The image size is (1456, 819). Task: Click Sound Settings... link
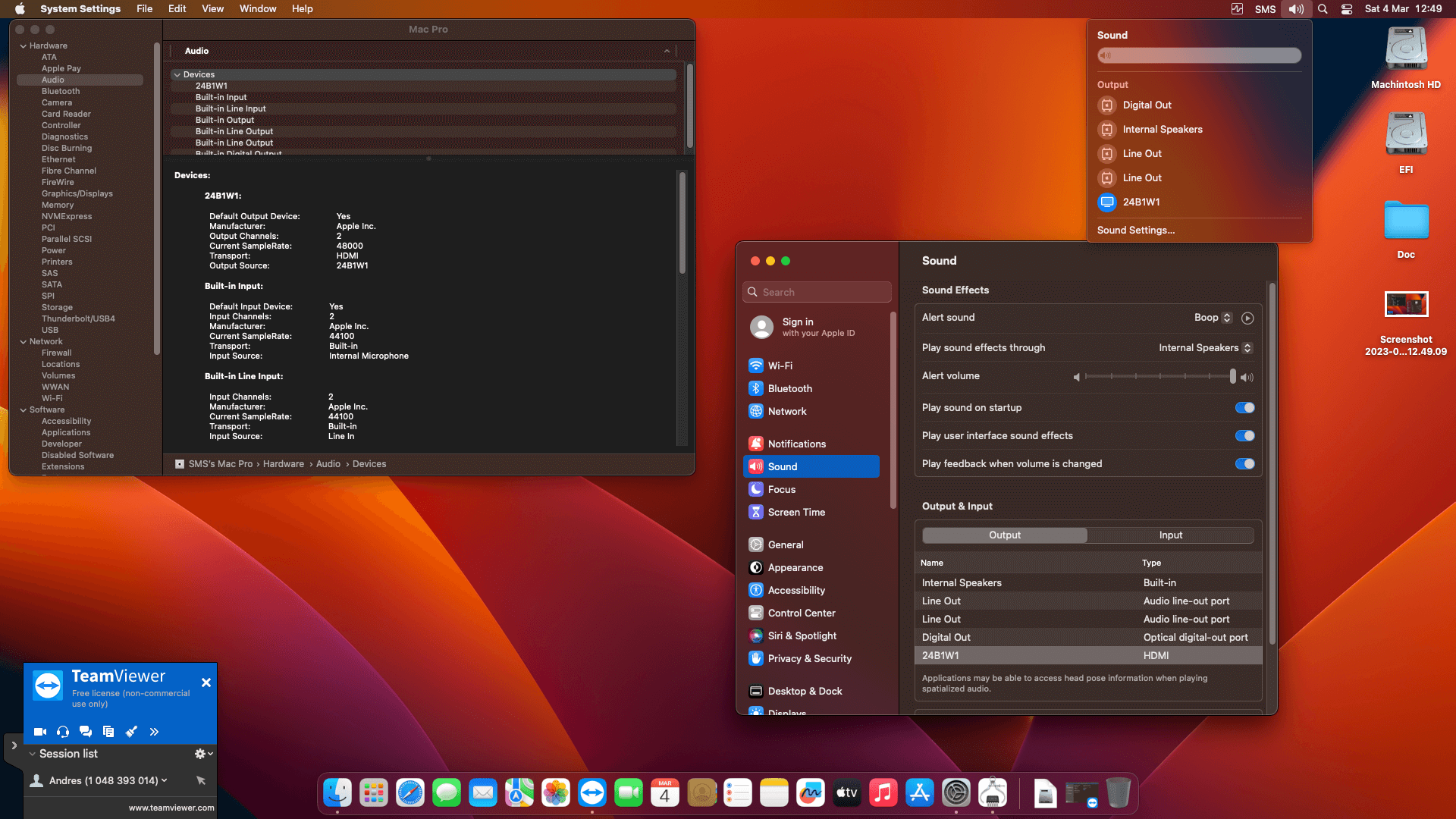(1135, 231)
